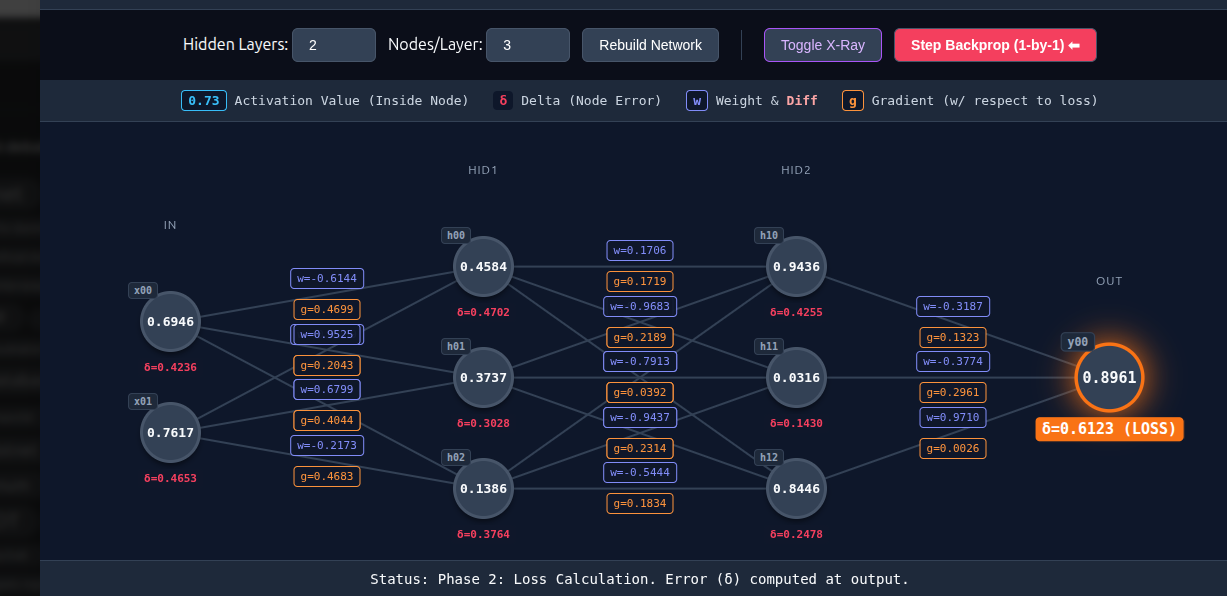Screen dimensions: 1227x596
Task: Select hidden node h00 showing 0.4584
Action: 483,267
